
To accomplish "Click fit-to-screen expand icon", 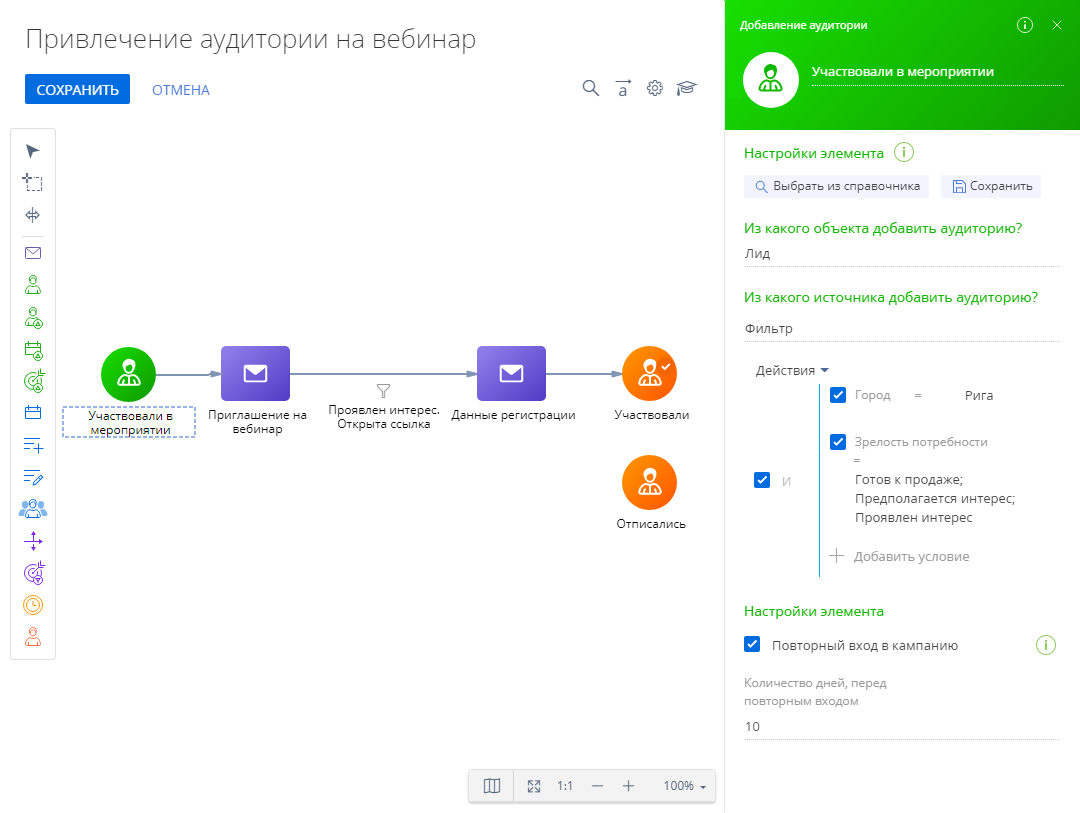I will [x=534, y=786].
